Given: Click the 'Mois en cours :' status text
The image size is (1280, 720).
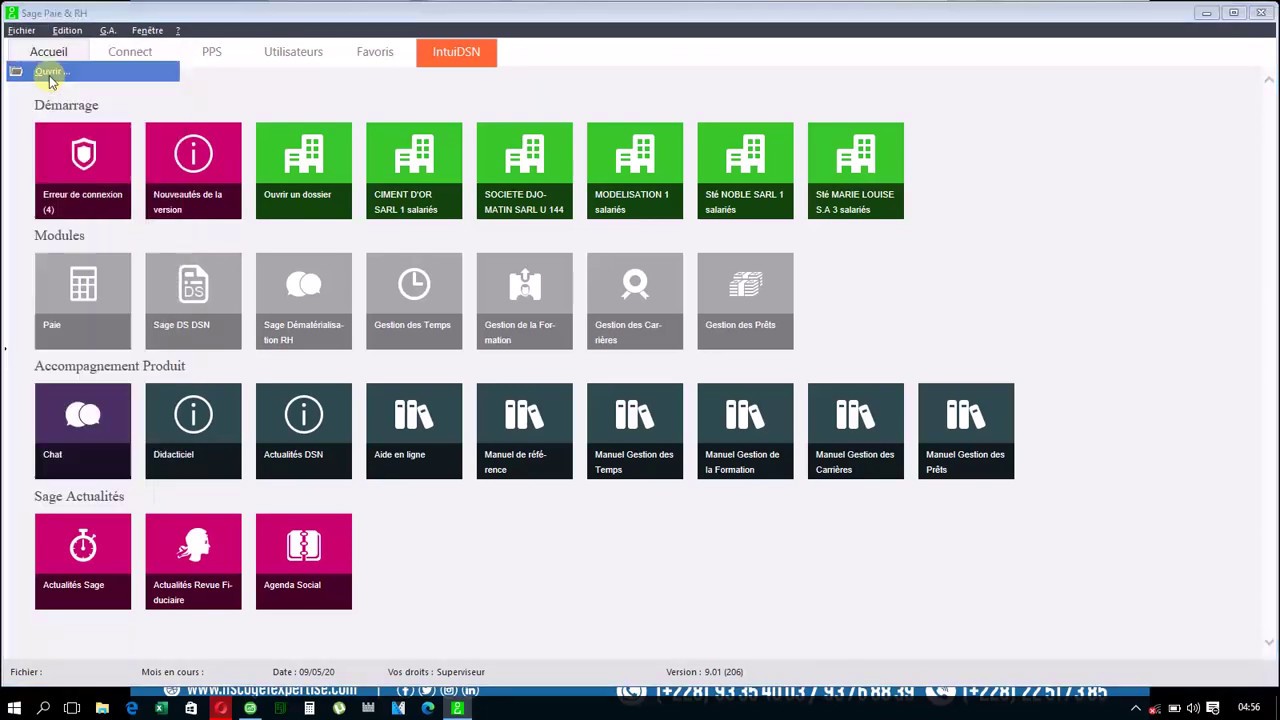Looking at the screenshot, I should pos(172,672).
